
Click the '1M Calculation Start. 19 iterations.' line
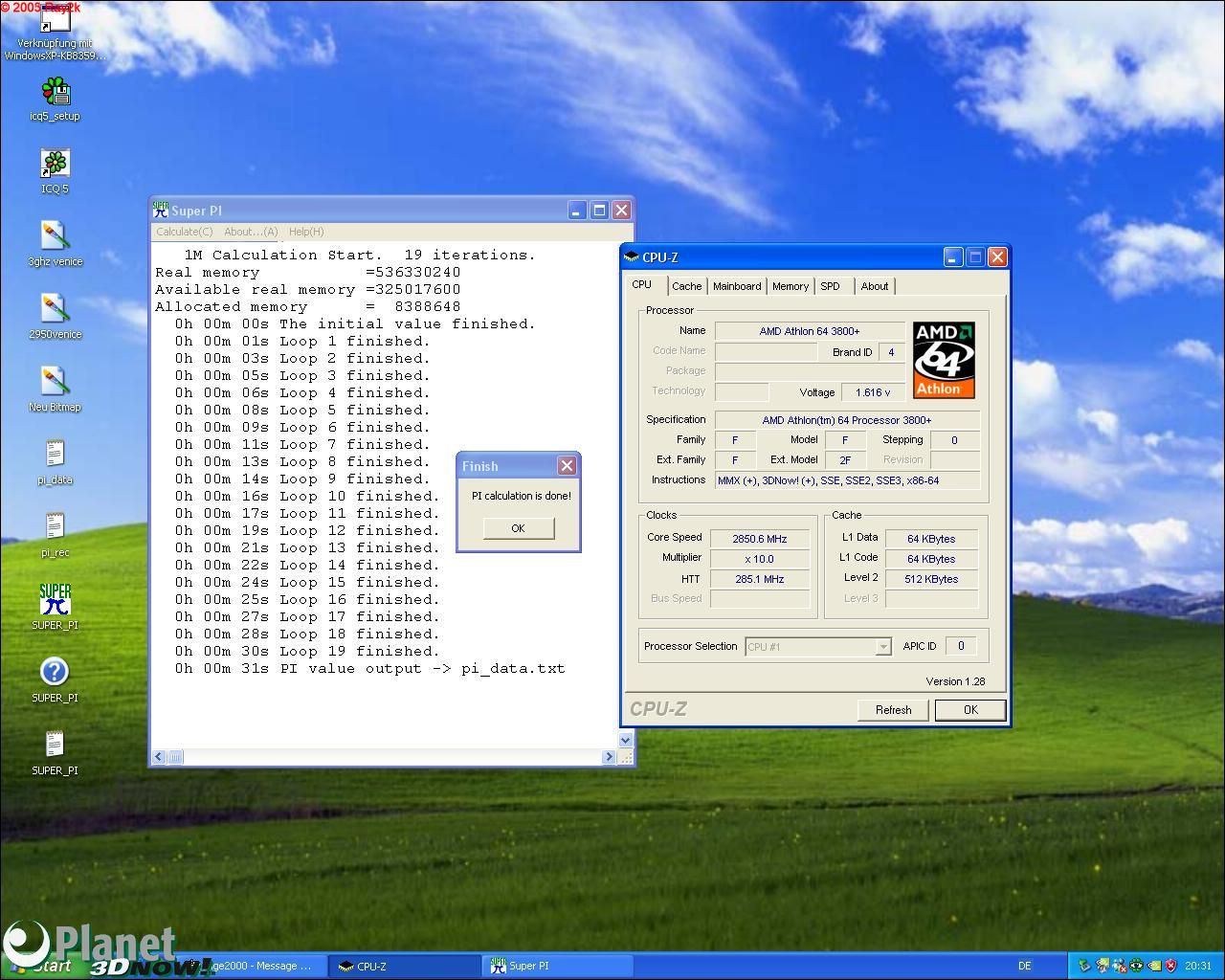[360, 256]
